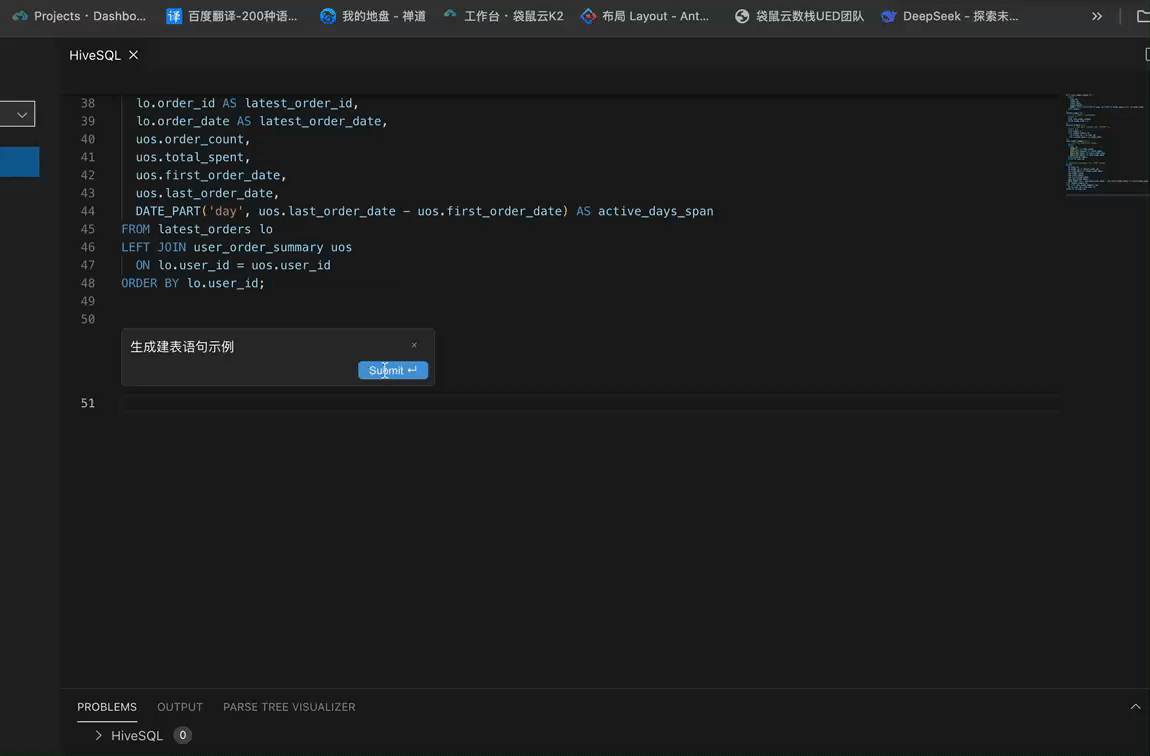This screenshot has width=1150, height=756.
Task: Click active_days_span alias on line 44
Action: 656,211
